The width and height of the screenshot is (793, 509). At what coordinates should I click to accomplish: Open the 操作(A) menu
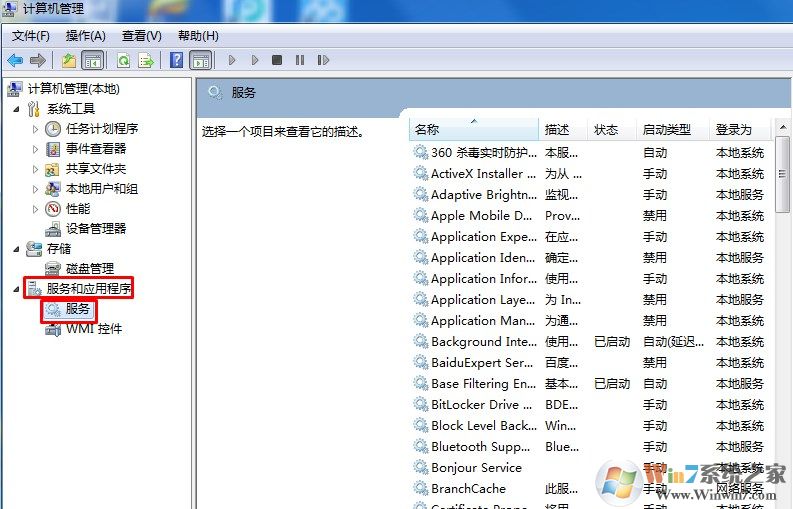pos(85,36)
